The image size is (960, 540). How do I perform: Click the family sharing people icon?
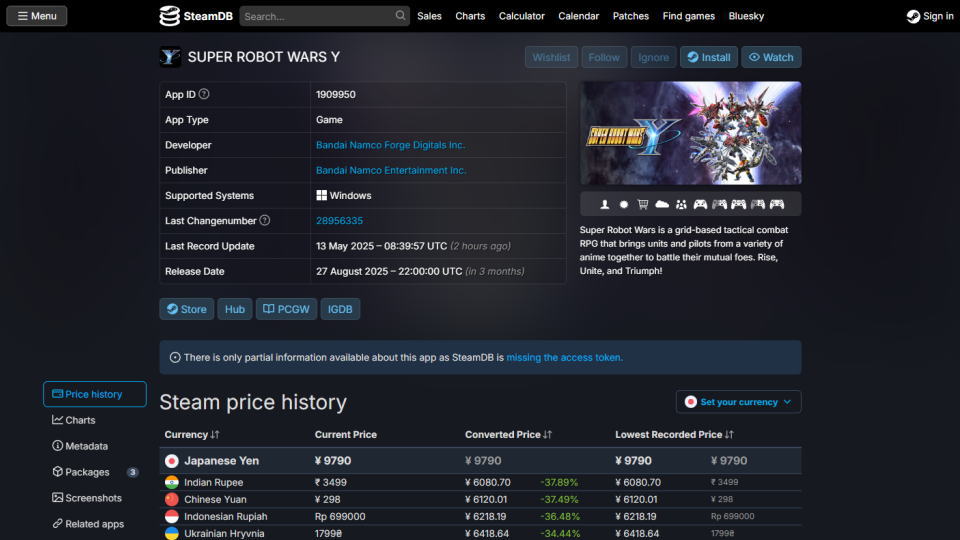point(681,204)
